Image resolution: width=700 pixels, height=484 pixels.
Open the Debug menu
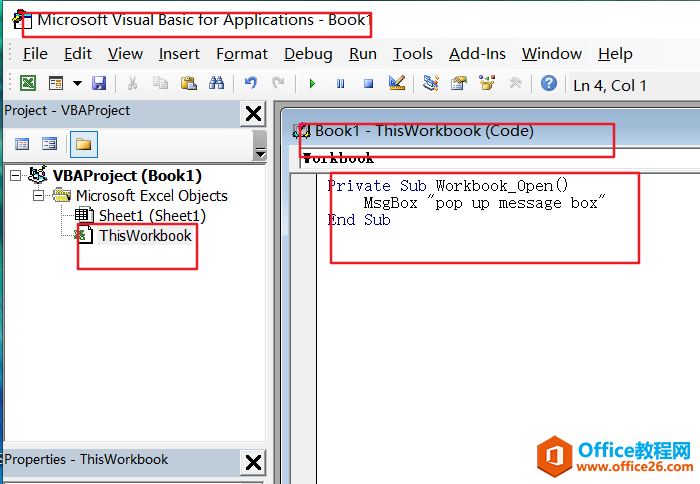[x=308, y=54]
